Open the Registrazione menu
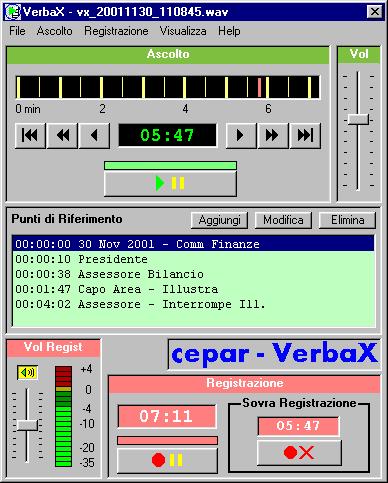 [x=116, y=31]
